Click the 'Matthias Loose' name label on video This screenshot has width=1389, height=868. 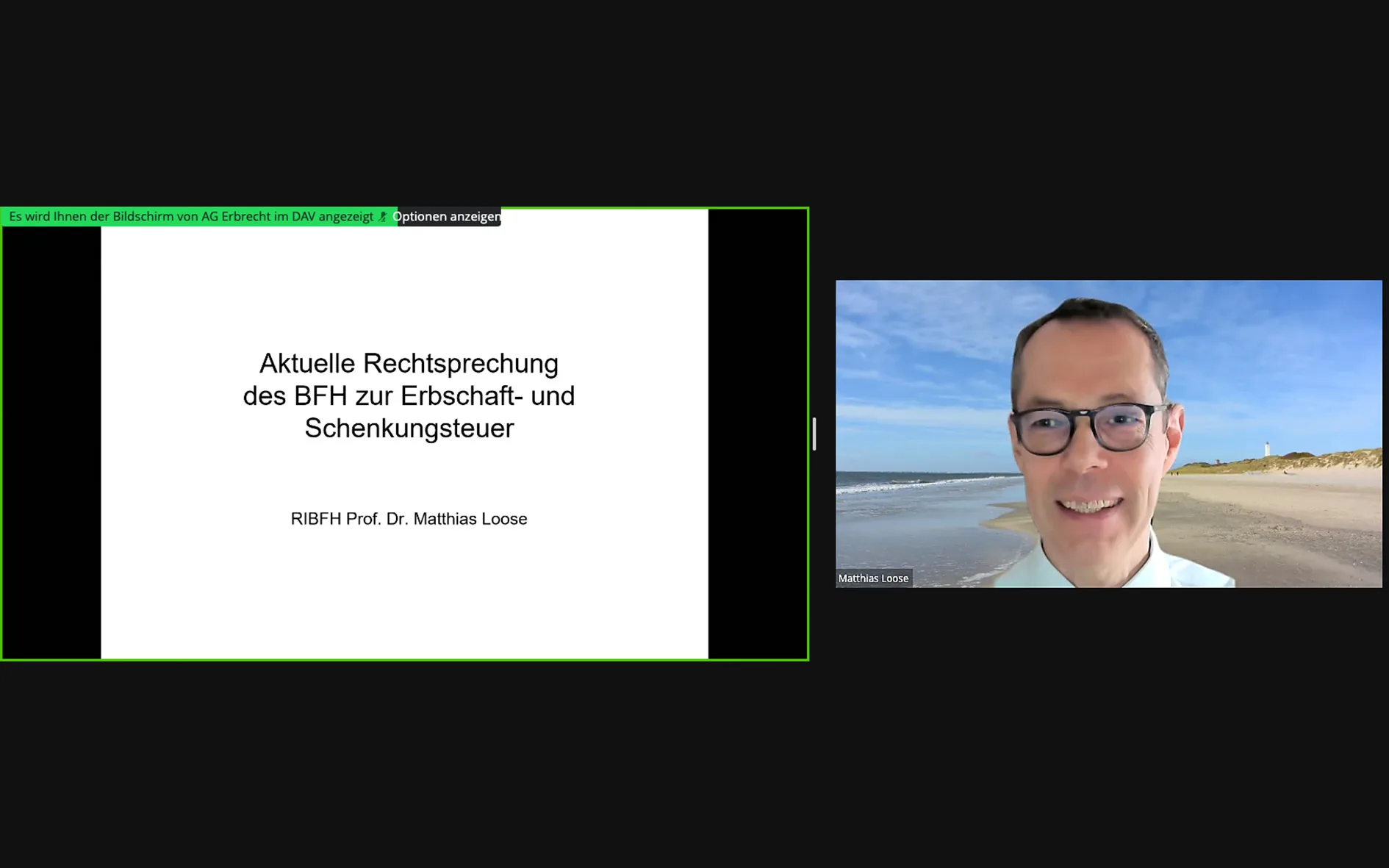873,578
